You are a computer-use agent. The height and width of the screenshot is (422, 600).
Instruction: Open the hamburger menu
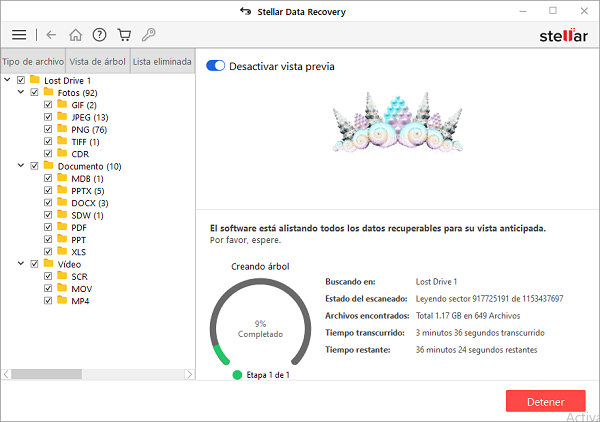pyautogui.click(x=19, y=35)
